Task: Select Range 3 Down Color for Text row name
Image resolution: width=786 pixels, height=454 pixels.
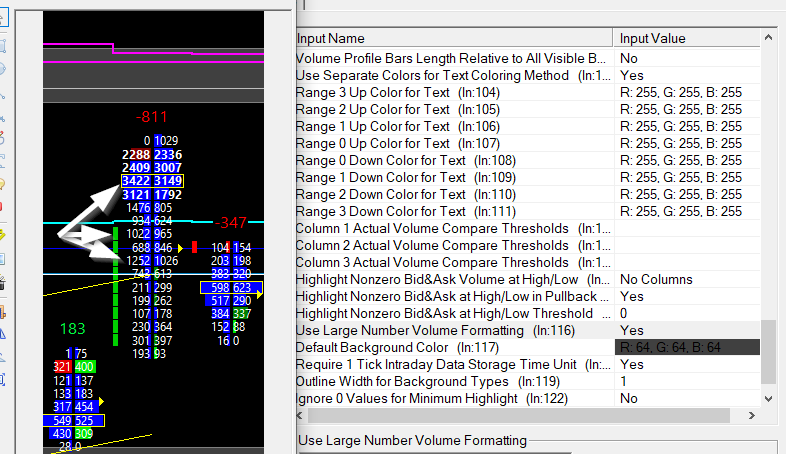Action: 455,211
